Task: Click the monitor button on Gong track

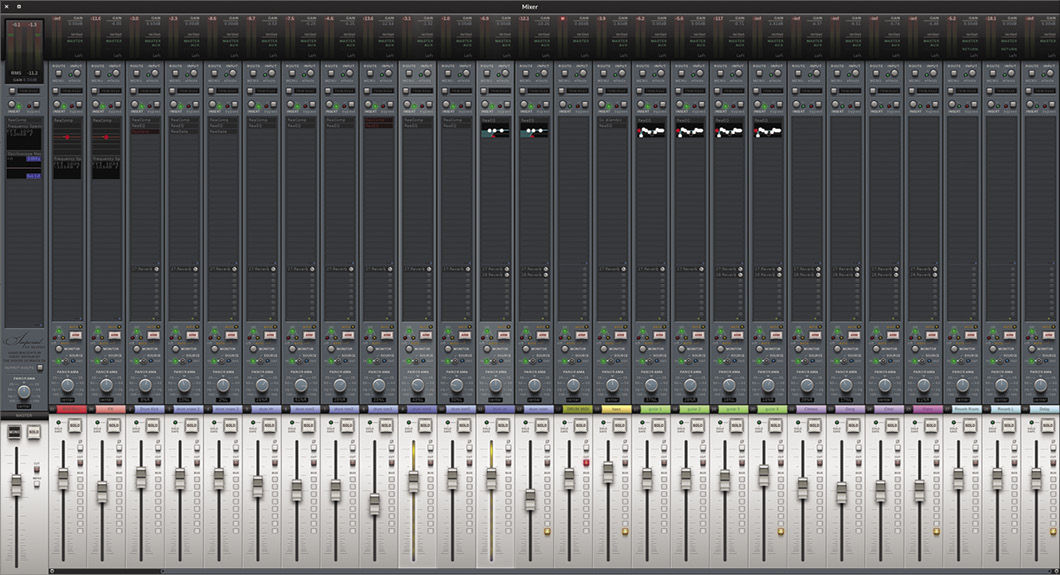Action: click(x=837, y=349)
